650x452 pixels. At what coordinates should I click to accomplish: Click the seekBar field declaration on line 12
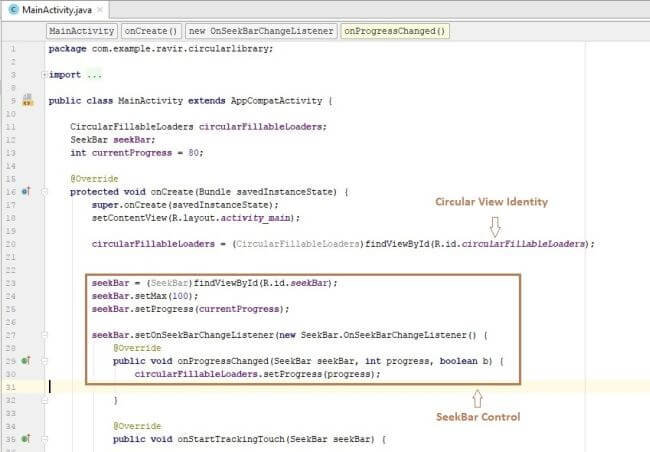(133, 140)
